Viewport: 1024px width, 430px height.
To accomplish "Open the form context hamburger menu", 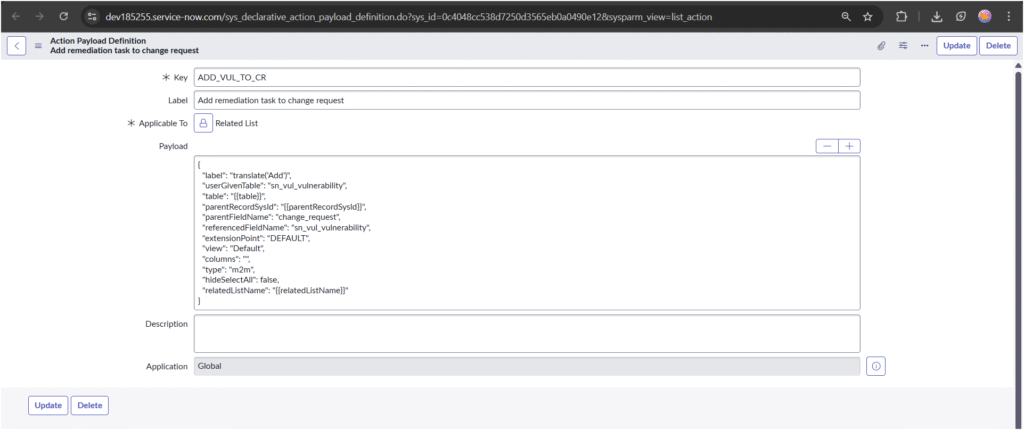I will click(x=39, y=46).
